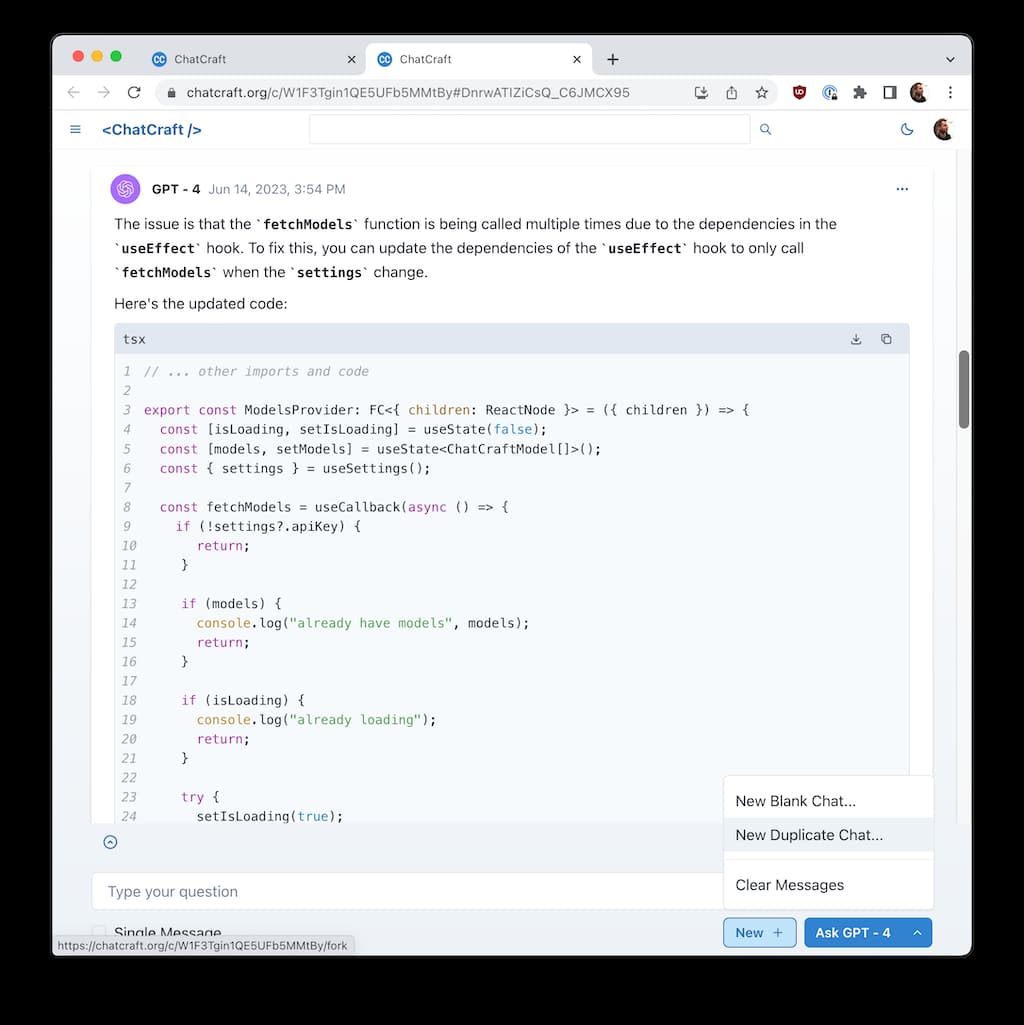Image resolution: width=1024 pixels, height=1025 pixels.
Task: Open the GPT-4 message options menu
Action: tap(902, 189)
